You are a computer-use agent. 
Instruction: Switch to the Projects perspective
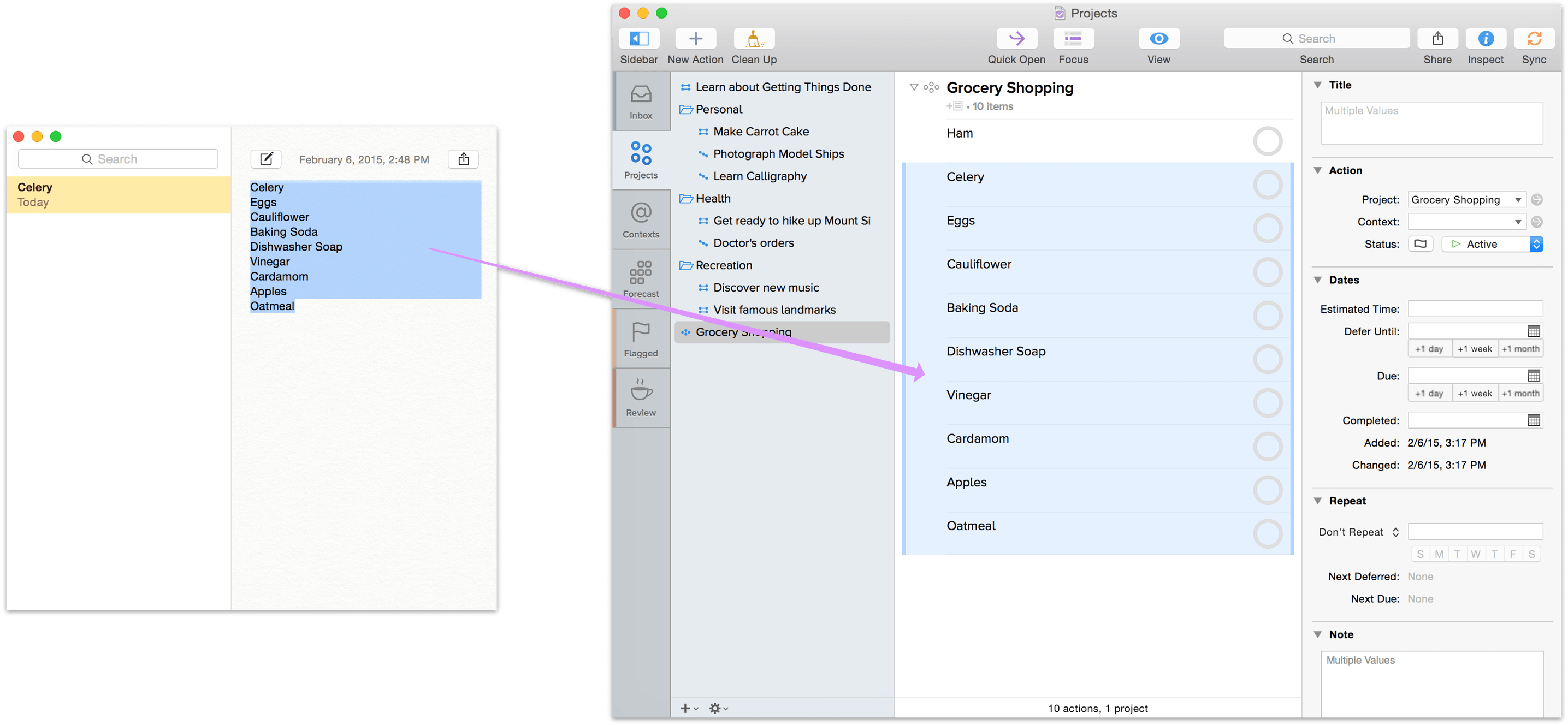(x=641, y=161)
